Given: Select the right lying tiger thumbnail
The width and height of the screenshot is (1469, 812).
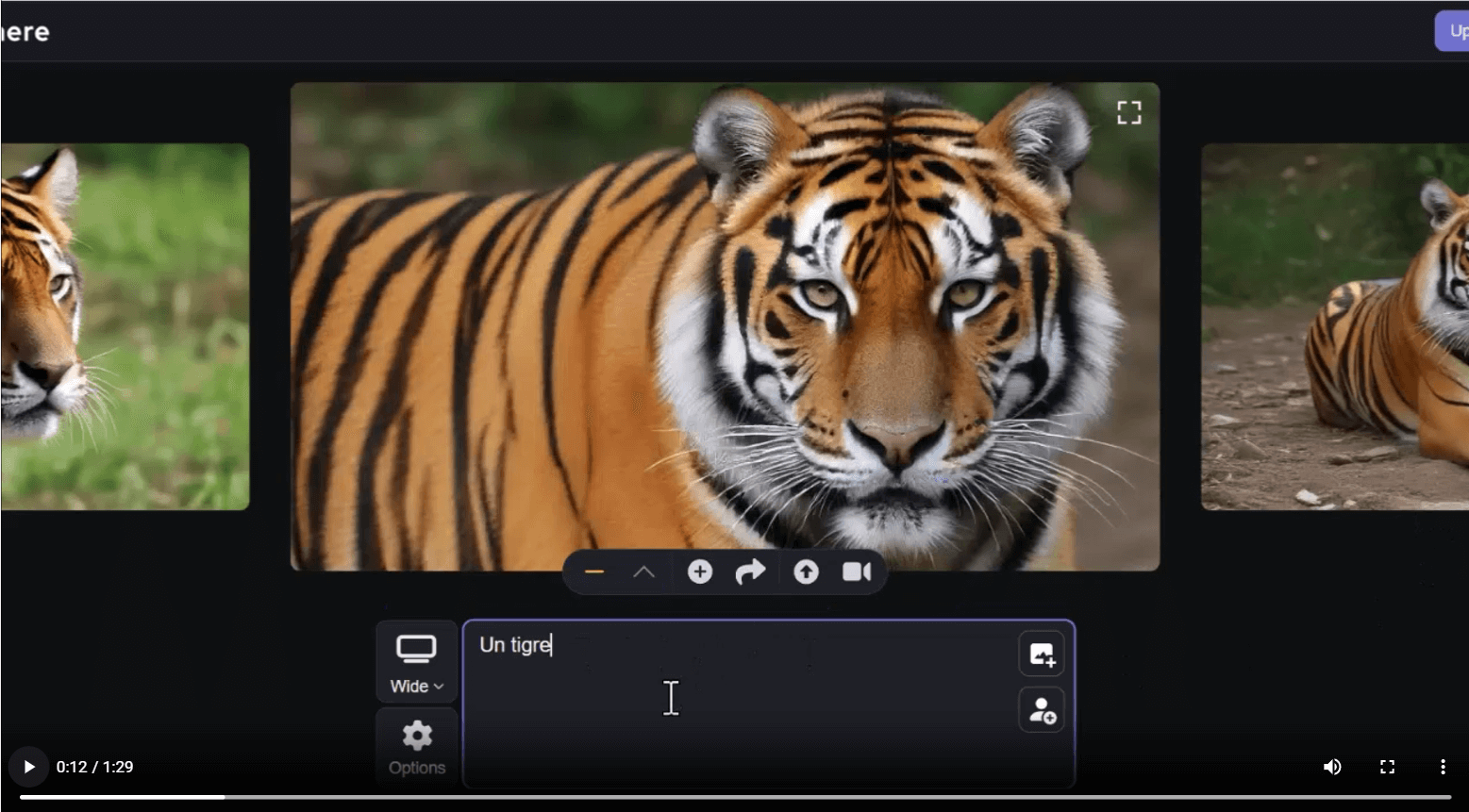Looking at the screenshot, I should click(1335, 326).
